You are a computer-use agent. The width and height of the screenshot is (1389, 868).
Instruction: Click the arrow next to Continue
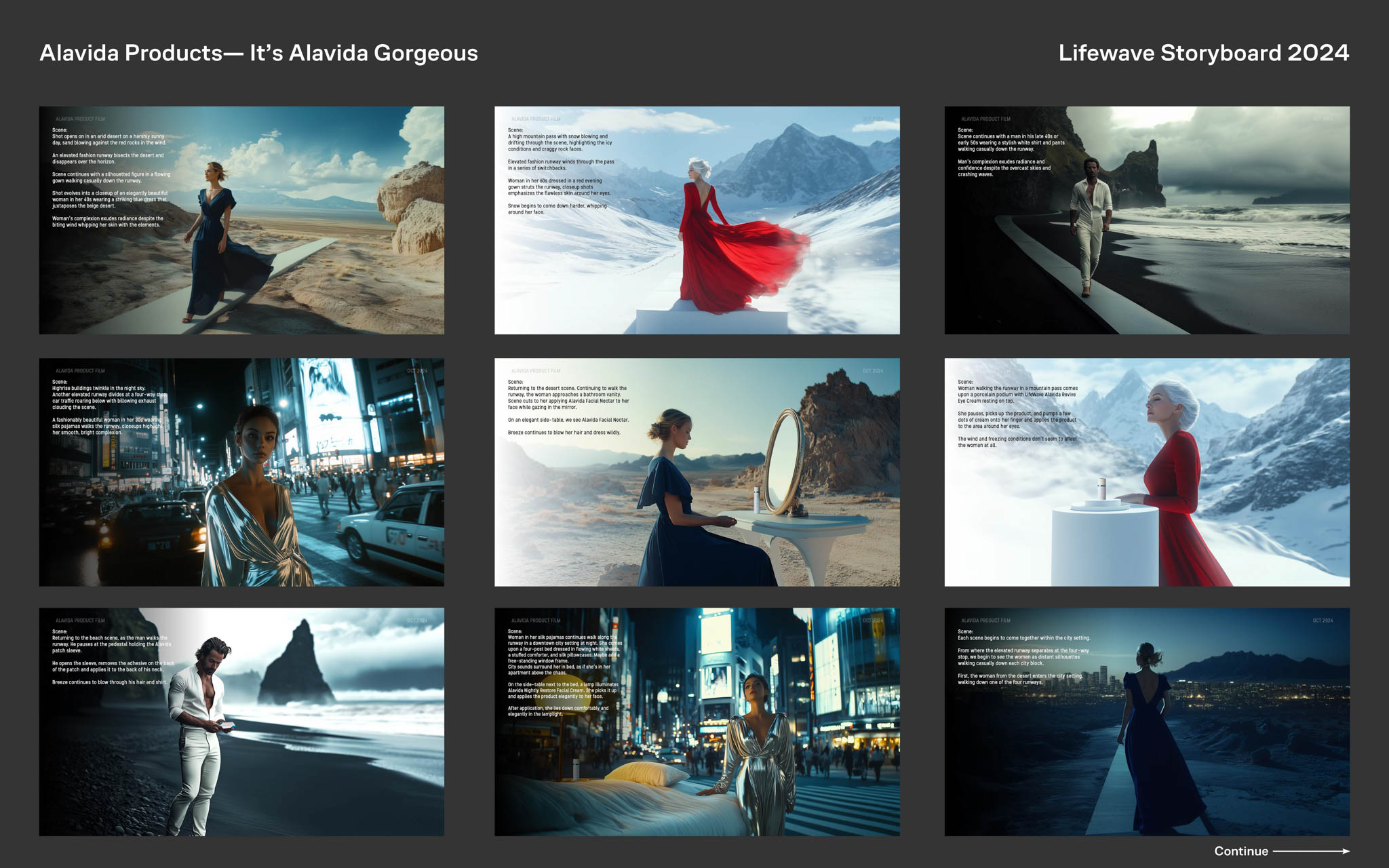pos(1311,851)
